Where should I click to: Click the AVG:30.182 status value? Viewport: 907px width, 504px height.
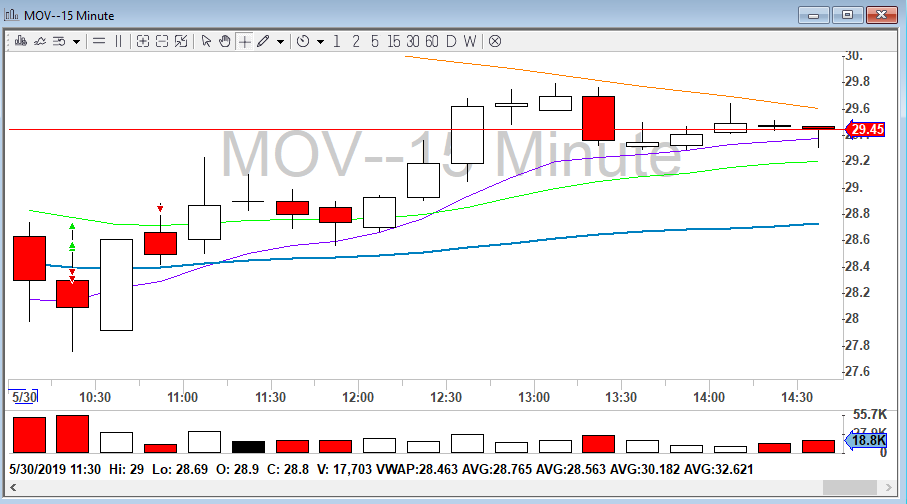[644, 469]
